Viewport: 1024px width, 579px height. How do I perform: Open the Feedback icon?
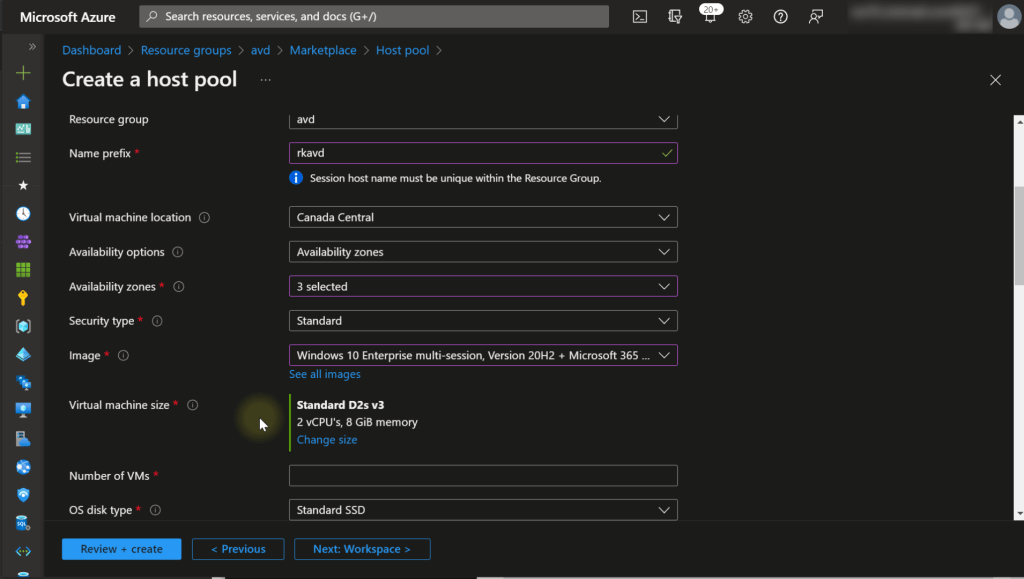[817, 17]
